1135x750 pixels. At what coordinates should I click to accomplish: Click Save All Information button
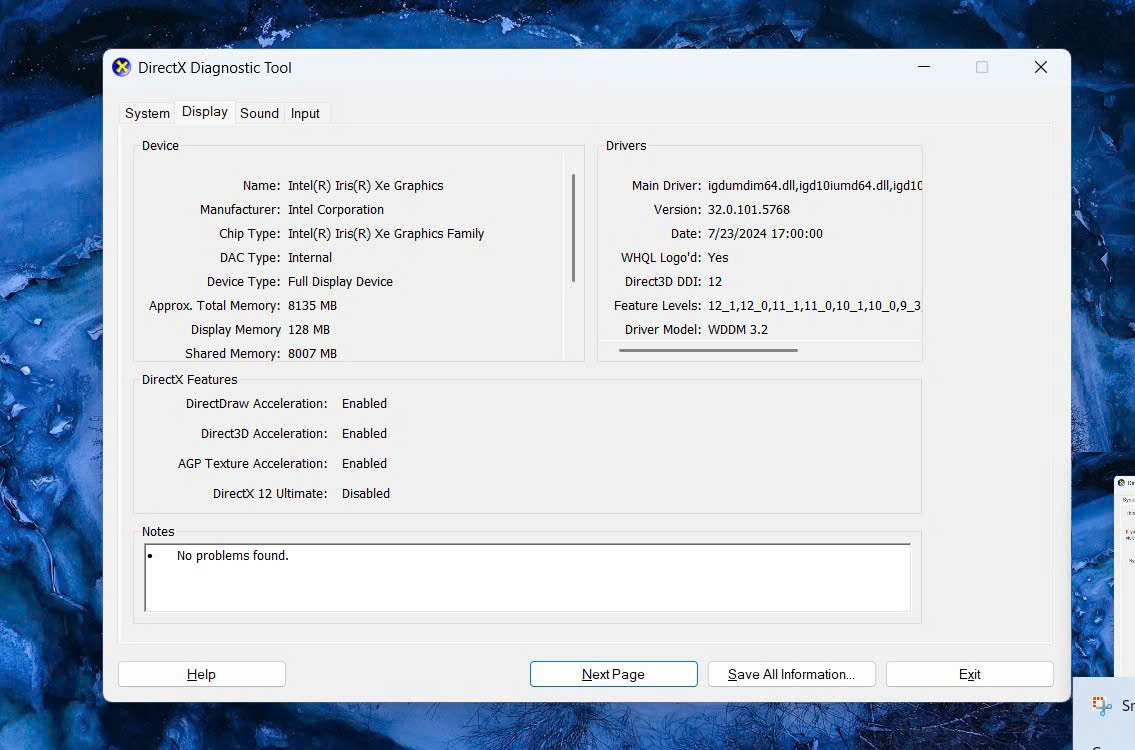791,674
